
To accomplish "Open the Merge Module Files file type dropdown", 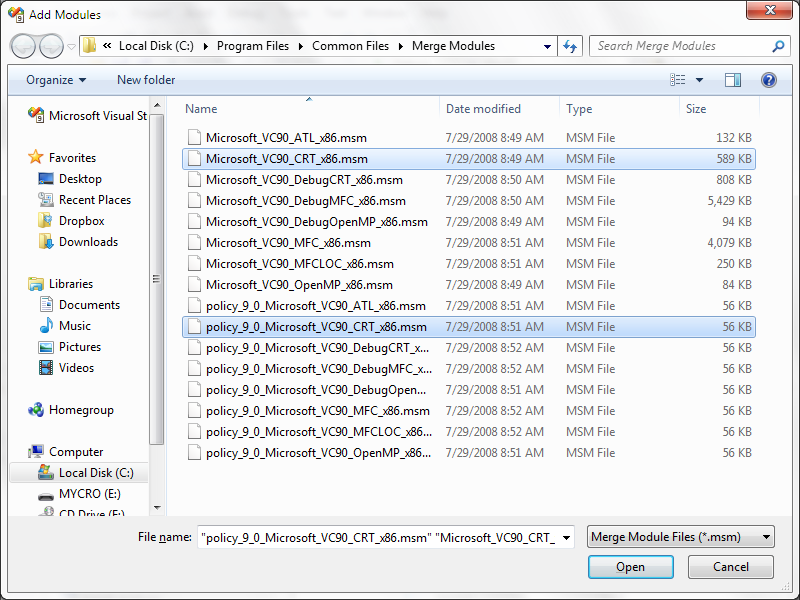I will pyautogui.click(x=680, y=537).
